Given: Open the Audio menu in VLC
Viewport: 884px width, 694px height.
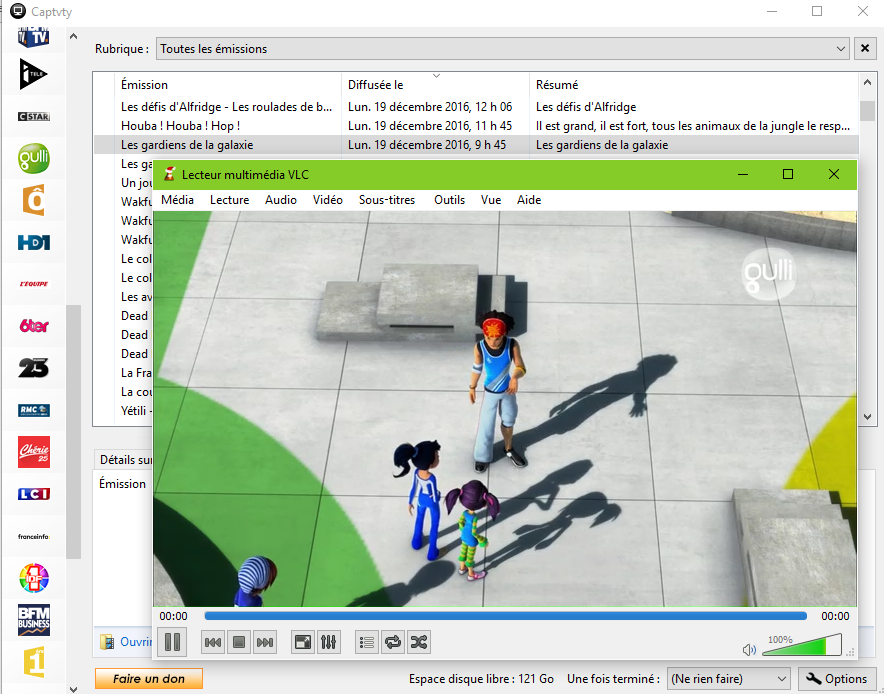Looking at the screenshot, I should coord(281,200).
